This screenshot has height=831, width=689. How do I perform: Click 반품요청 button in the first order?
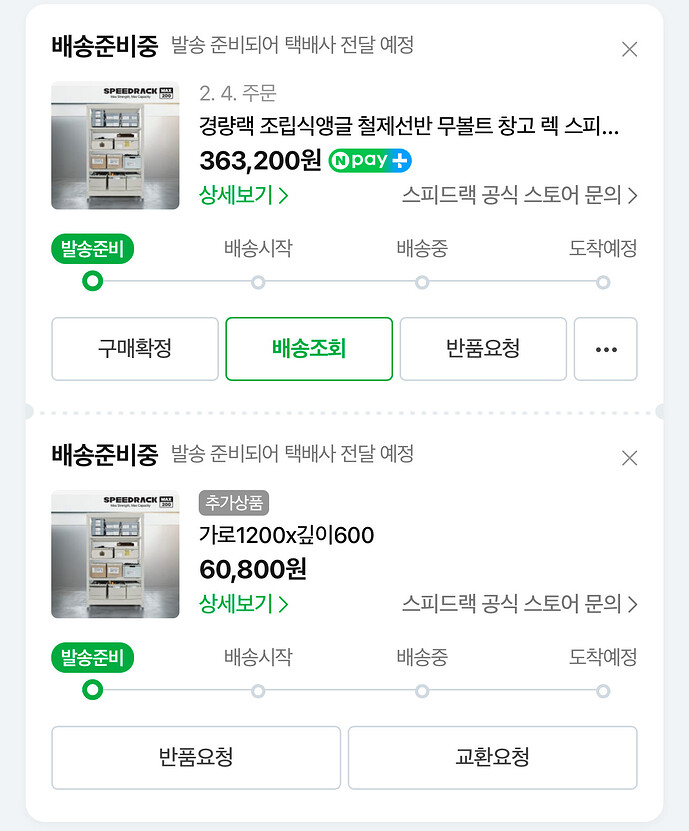coord(483,349)
